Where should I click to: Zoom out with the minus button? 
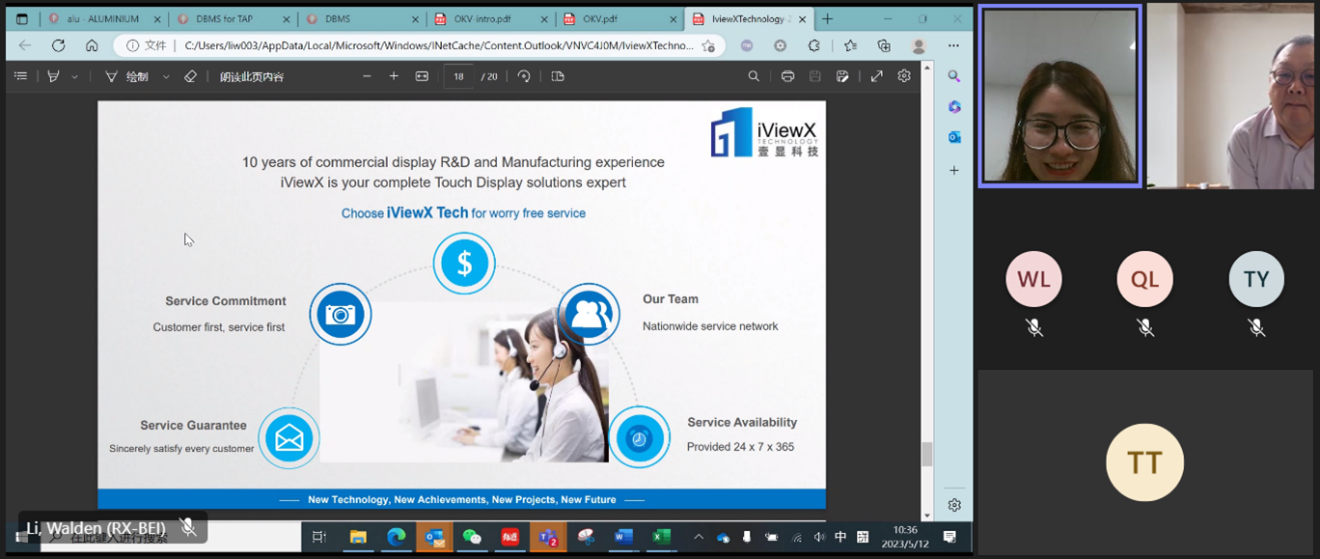pos(367,76)
